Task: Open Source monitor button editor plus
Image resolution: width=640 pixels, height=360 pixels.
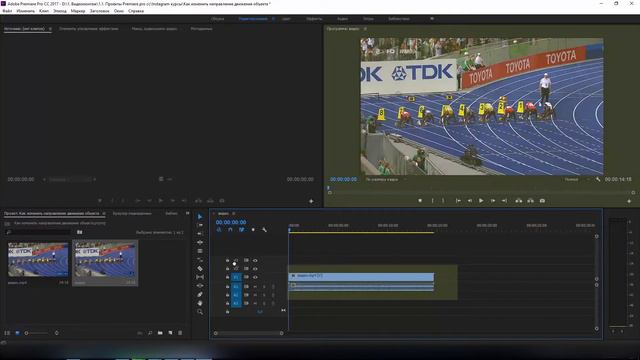Action: [311, 201]
